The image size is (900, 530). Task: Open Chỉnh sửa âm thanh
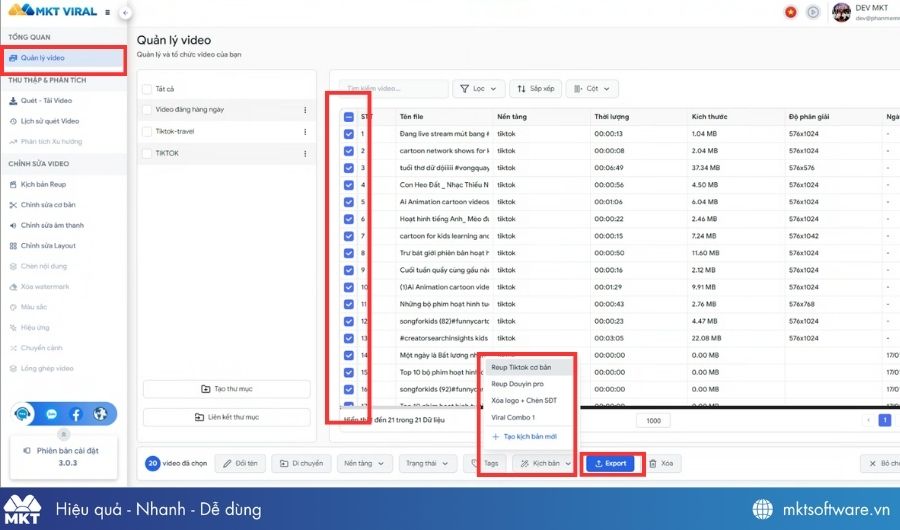coord(52,225)
